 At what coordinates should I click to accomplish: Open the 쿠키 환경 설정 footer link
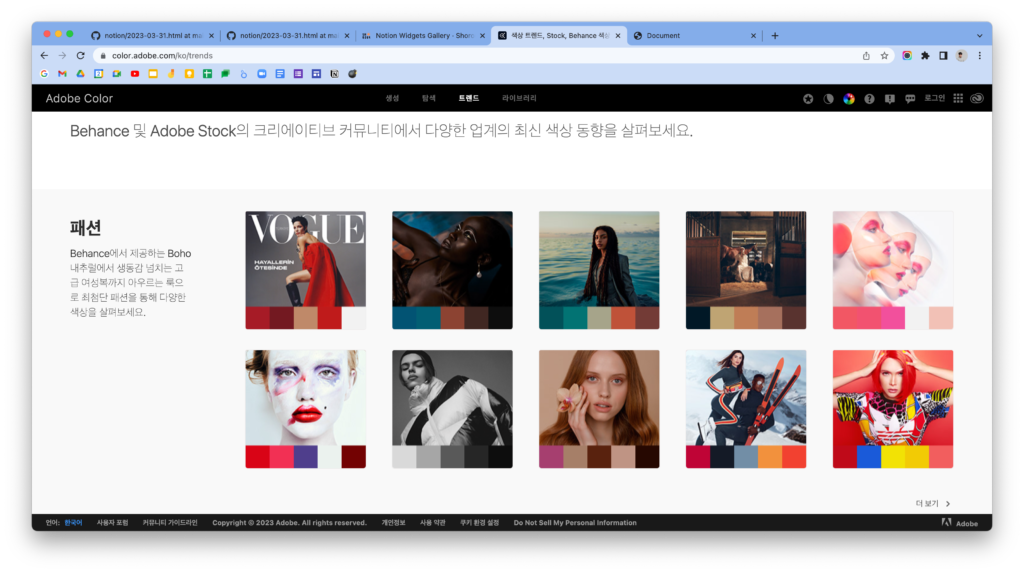pos(479,523)
